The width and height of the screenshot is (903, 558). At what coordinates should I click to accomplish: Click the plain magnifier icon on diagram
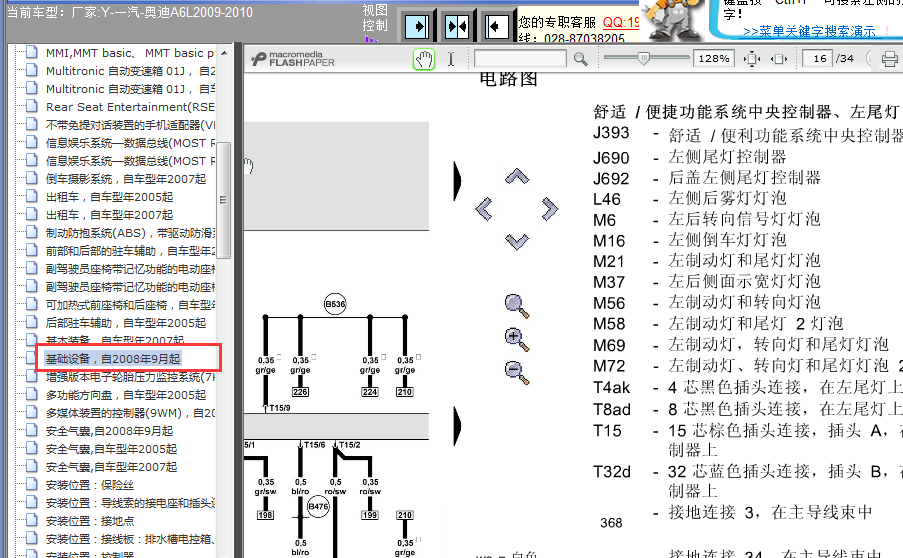(x=517, y=306)
